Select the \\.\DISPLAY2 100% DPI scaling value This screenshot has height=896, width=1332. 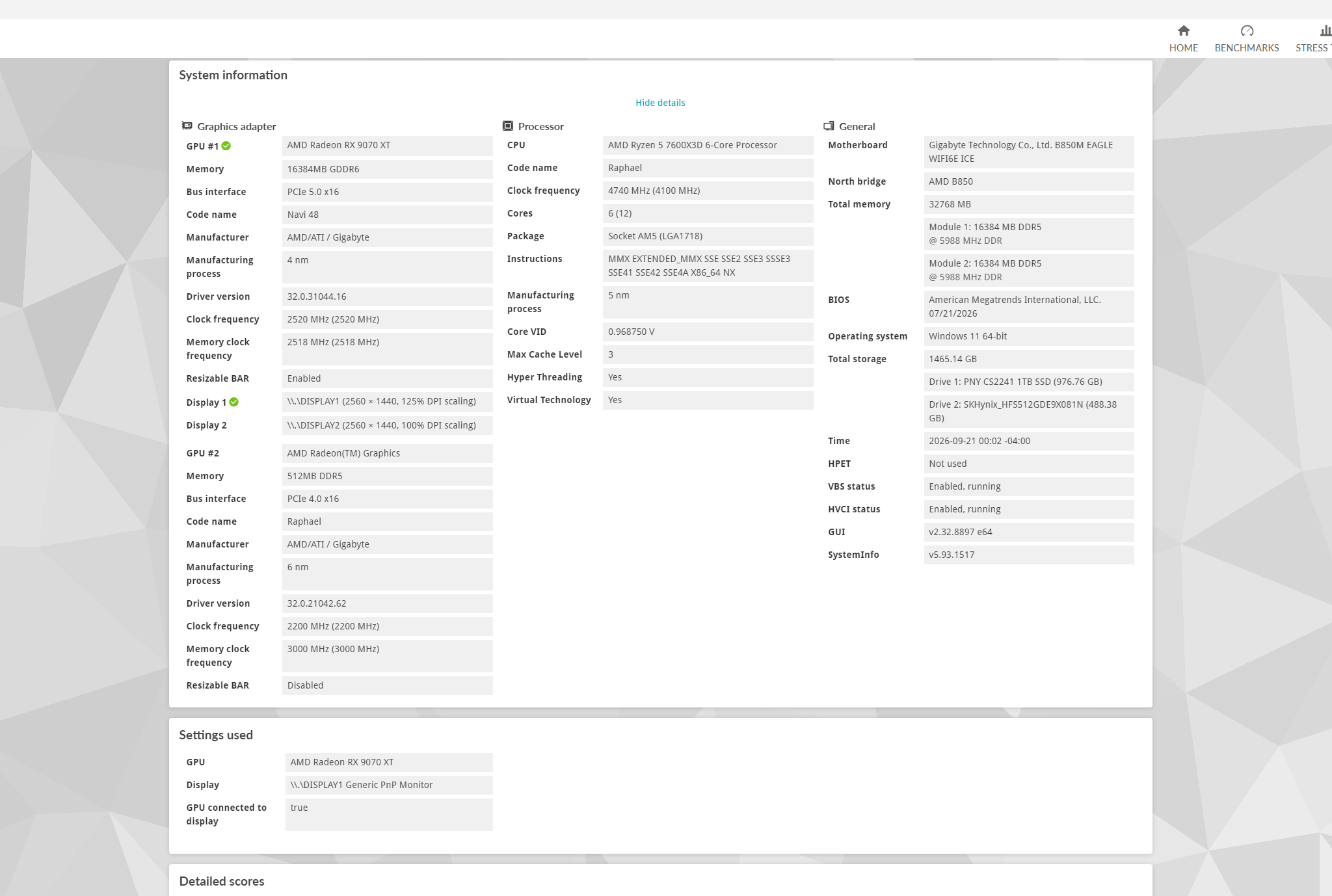pyautogui.click(x=388, y=425)
